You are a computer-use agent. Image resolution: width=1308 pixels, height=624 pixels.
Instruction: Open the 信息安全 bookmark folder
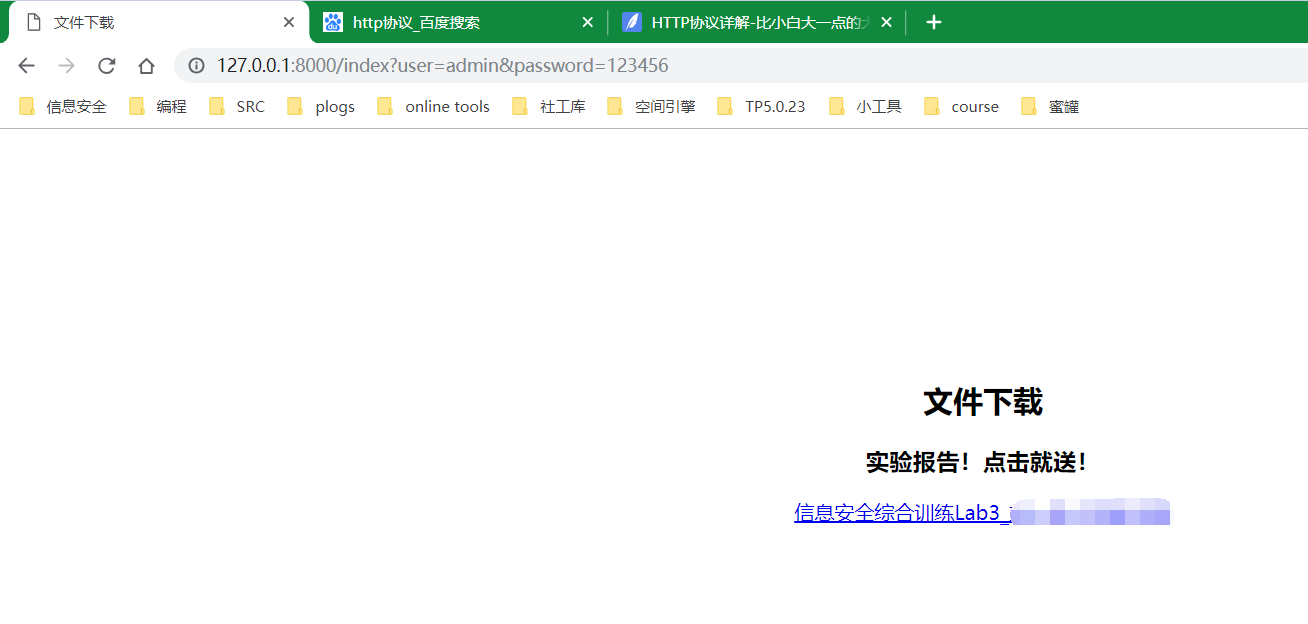(63, 107)
